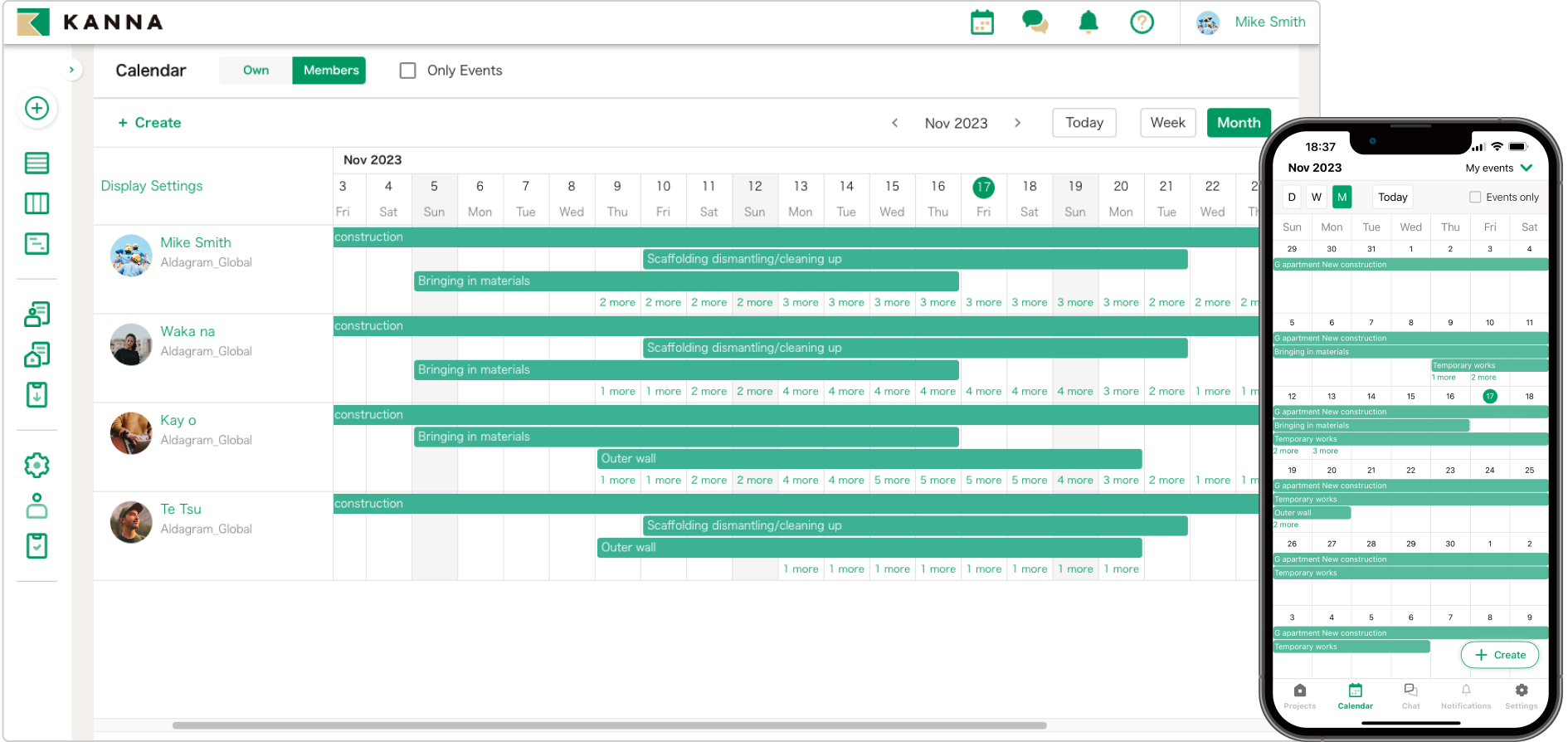Click Mike Smith's header avatar

tap(1208, 22)
